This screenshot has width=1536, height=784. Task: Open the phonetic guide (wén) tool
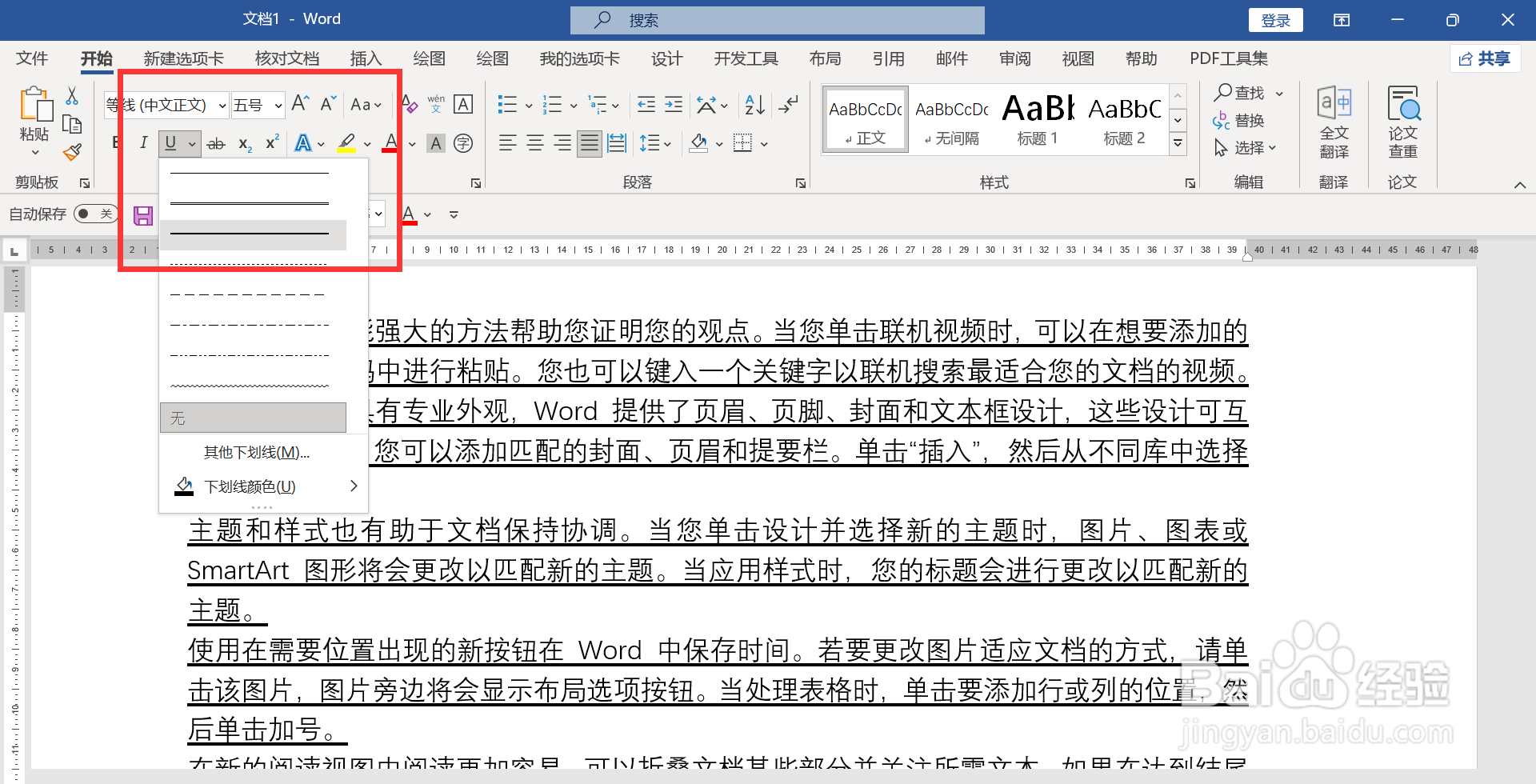(436, 104)
